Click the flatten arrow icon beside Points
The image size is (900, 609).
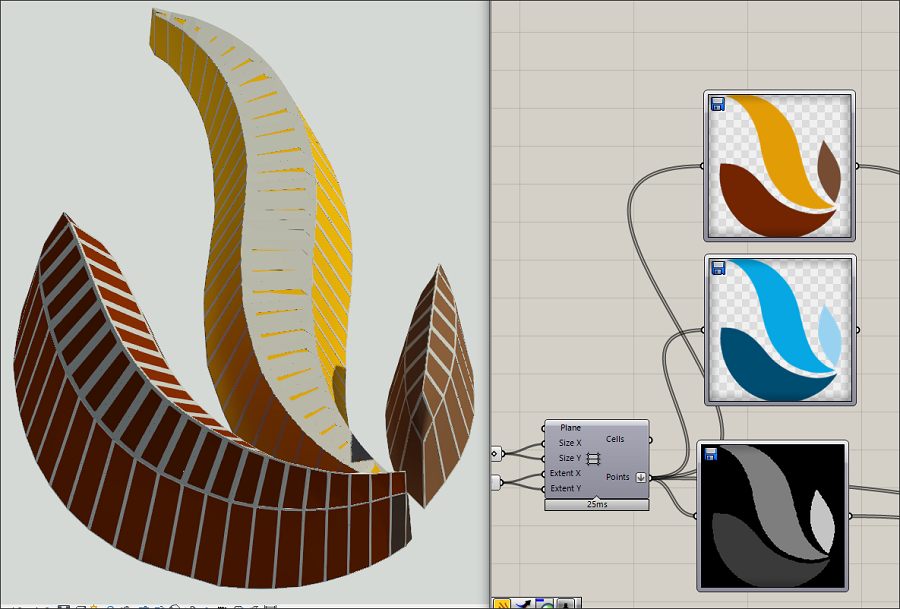coord(641,478)
